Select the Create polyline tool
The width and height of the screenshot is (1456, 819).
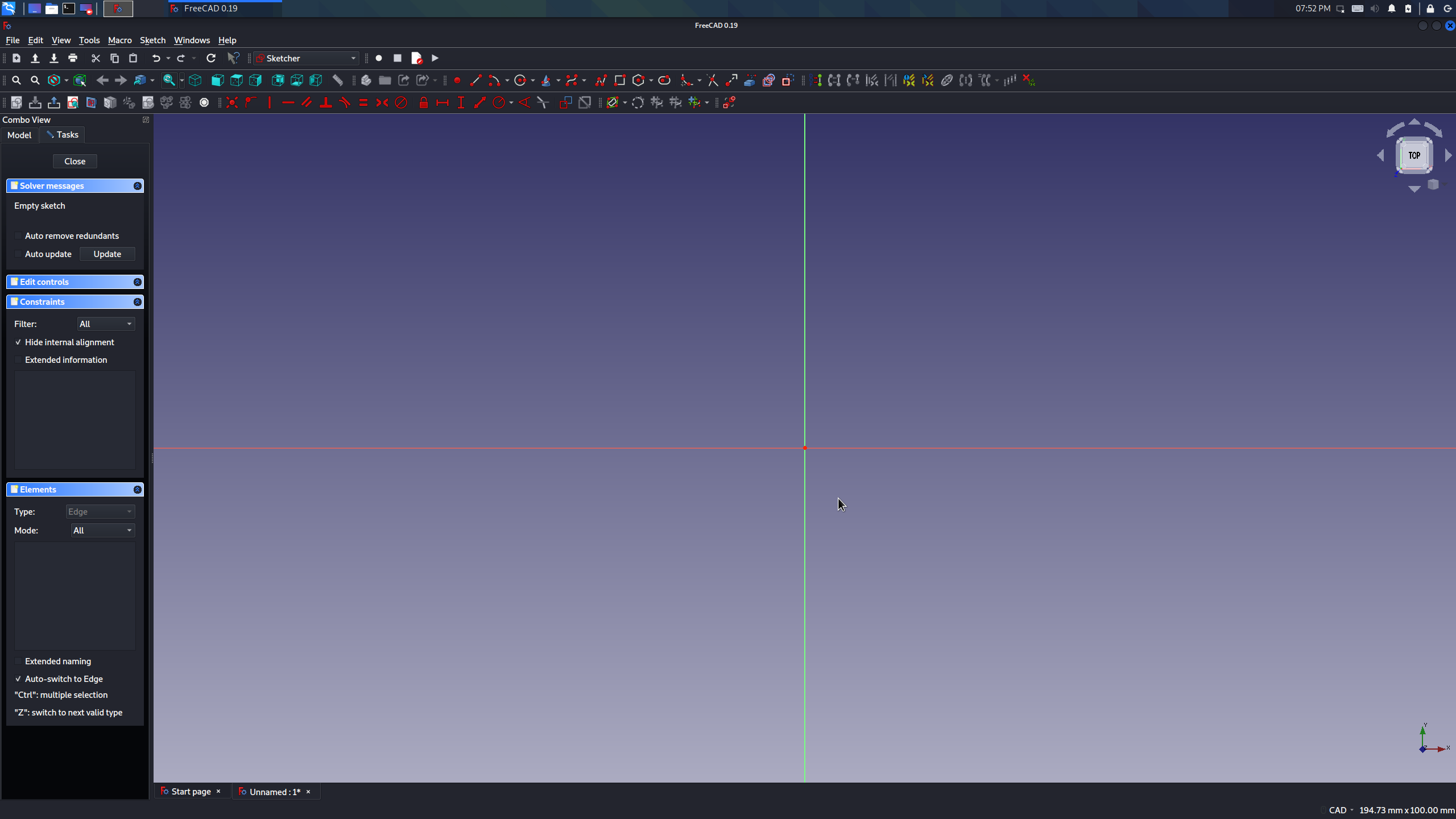(601, 80)
